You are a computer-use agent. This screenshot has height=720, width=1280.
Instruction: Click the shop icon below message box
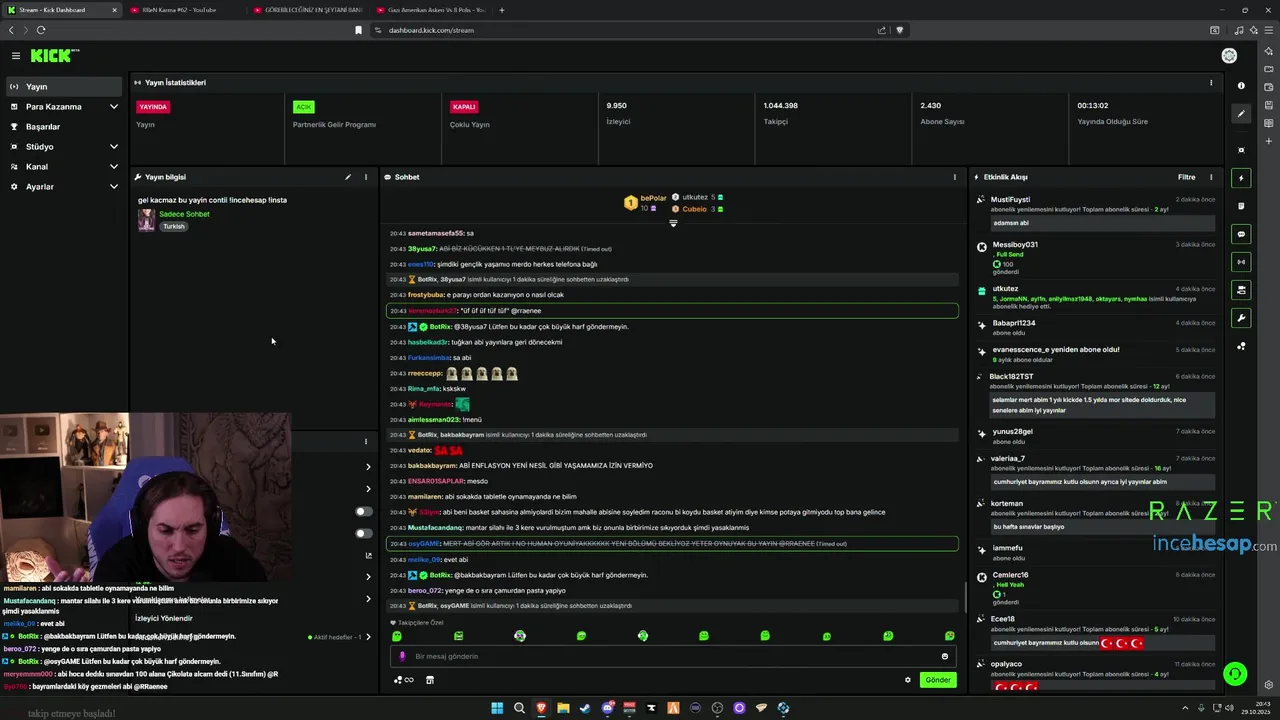click(430, 680)
